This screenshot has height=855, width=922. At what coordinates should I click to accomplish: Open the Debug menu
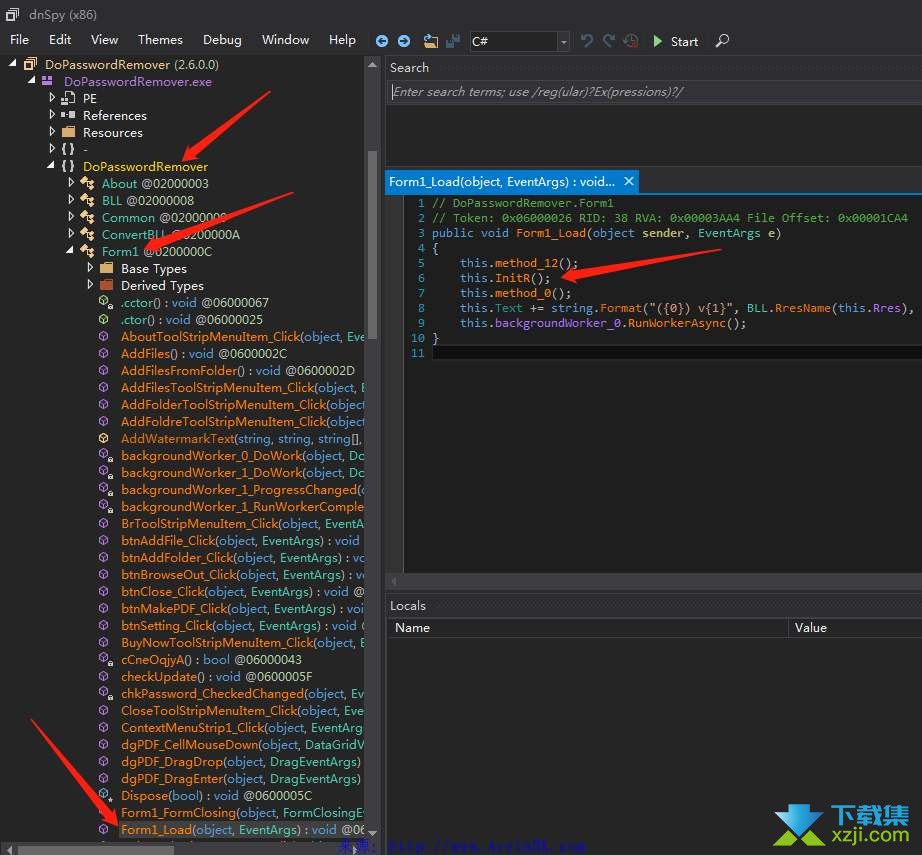(222, 40)
